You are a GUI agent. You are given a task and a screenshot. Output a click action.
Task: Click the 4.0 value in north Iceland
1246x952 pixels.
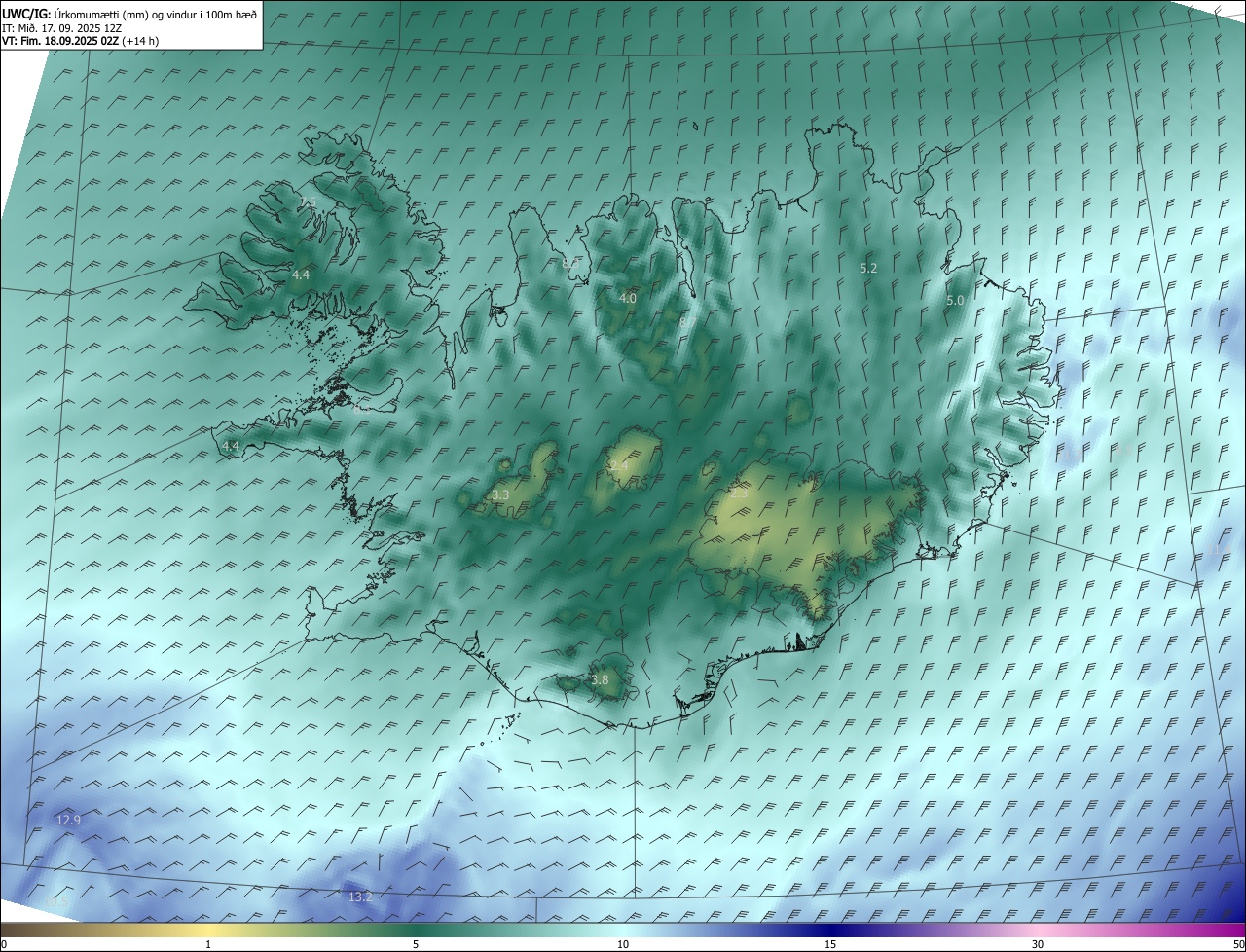coord(628,298)
